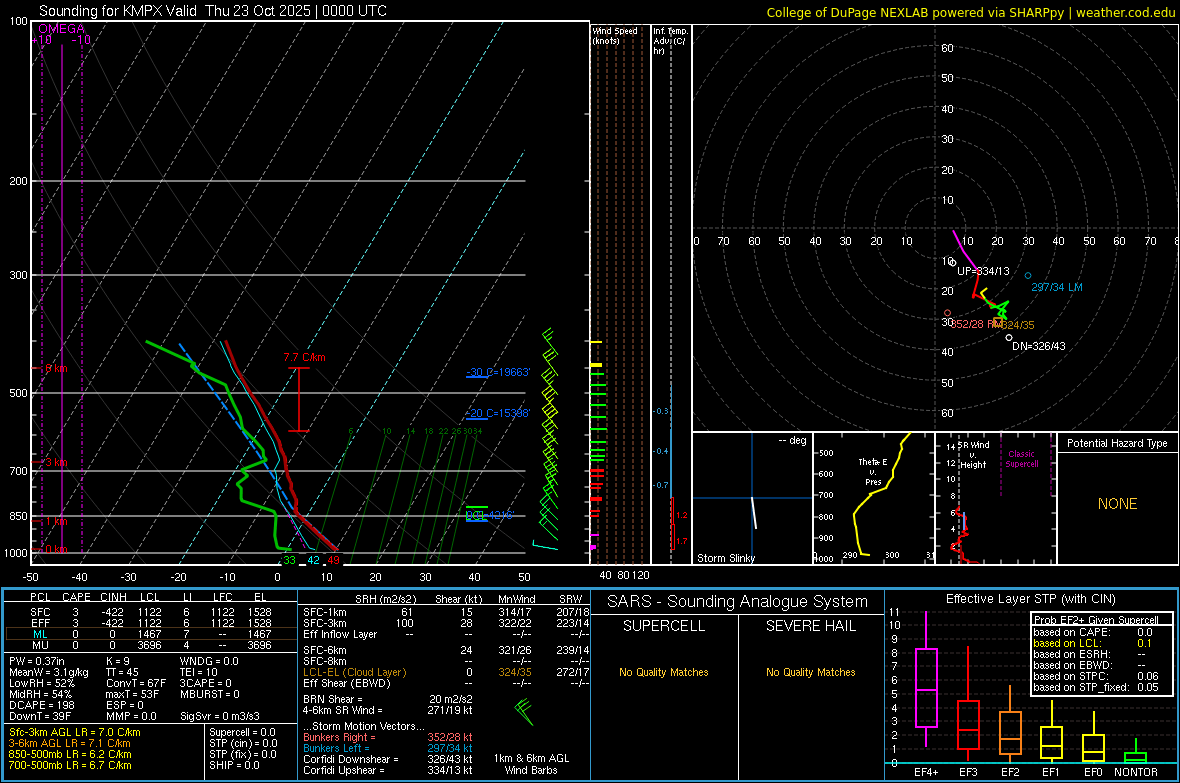Click the Effective Layer STP (with CIN) title
Screen dimensions: 1180x783
click(x=1031, y=599)
